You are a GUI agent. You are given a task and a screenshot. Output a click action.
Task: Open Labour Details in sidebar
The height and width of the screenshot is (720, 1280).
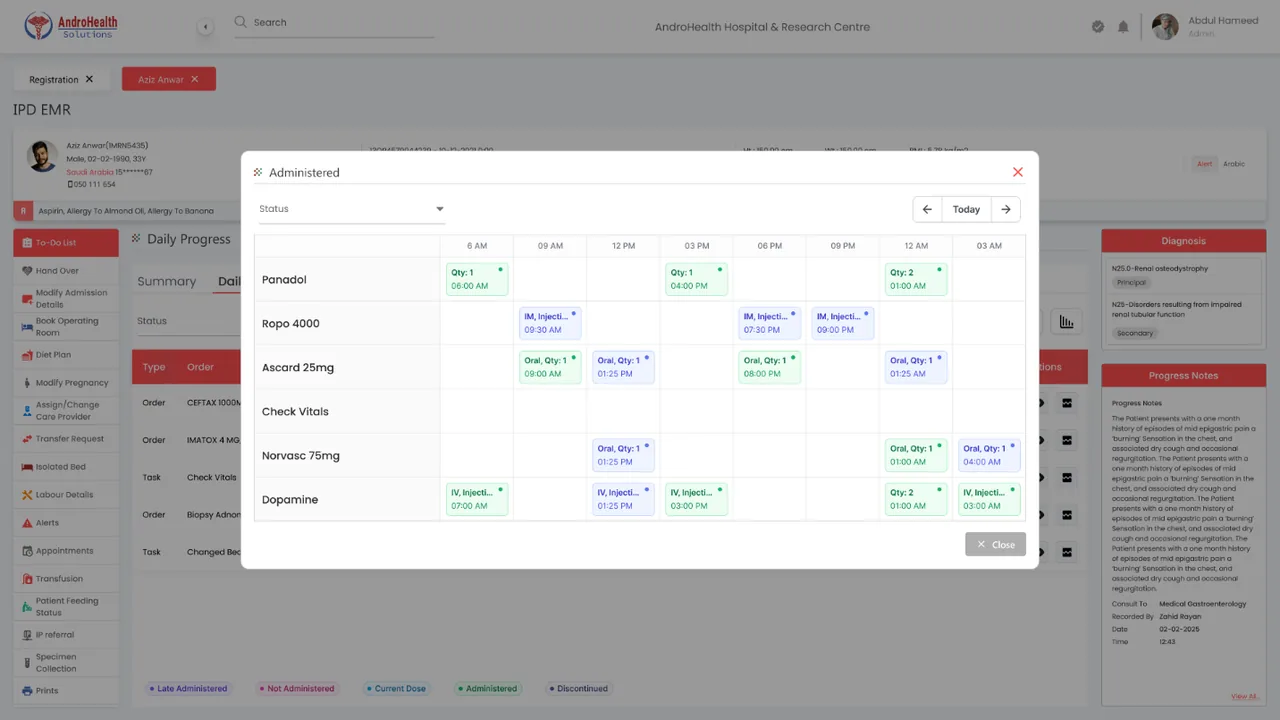click(x=65, y=494)
